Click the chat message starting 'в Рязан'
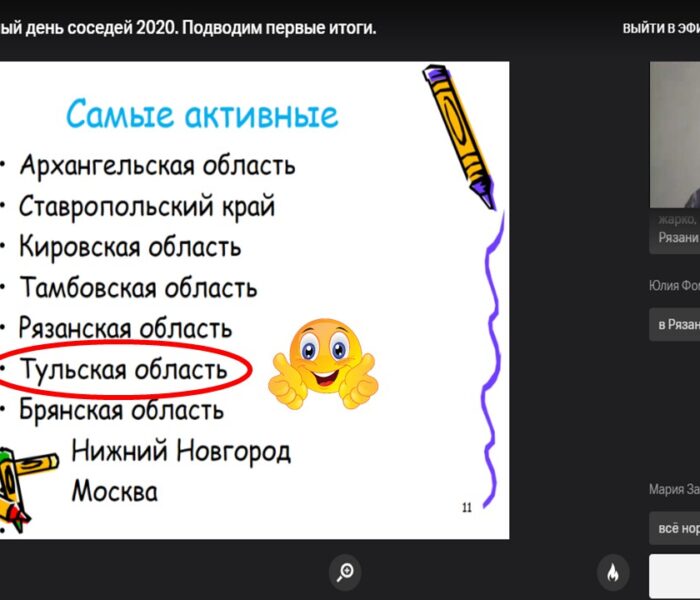Viewport: 700px width, 600px height. tap(675, 325)
